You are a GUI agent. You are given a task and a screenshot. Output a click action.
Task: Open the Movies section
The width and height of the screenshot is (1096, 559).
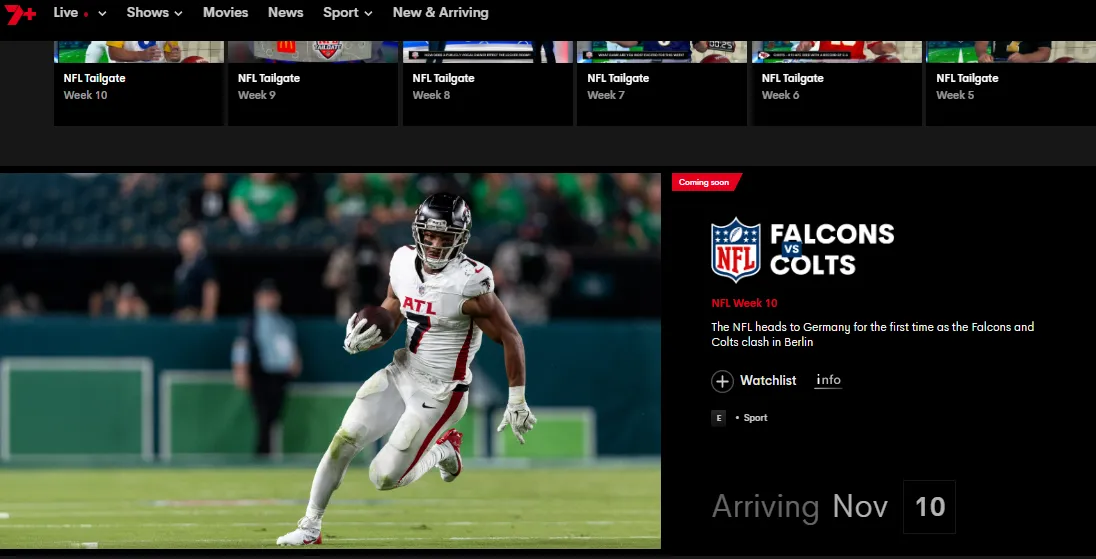tap(225, 13)
